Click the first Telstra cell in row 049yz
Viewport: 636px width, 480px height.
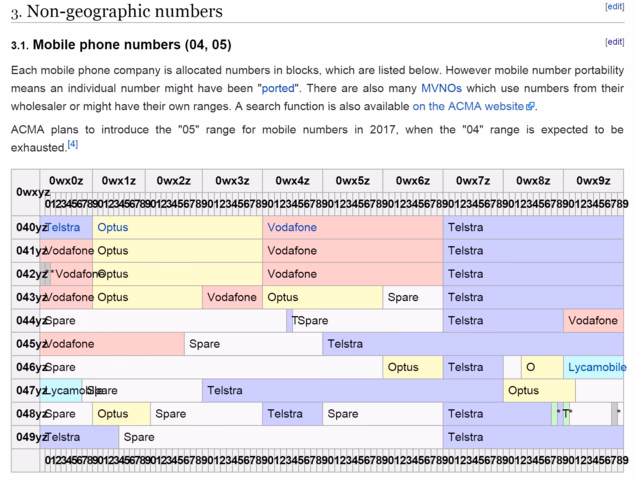(79, 437)
